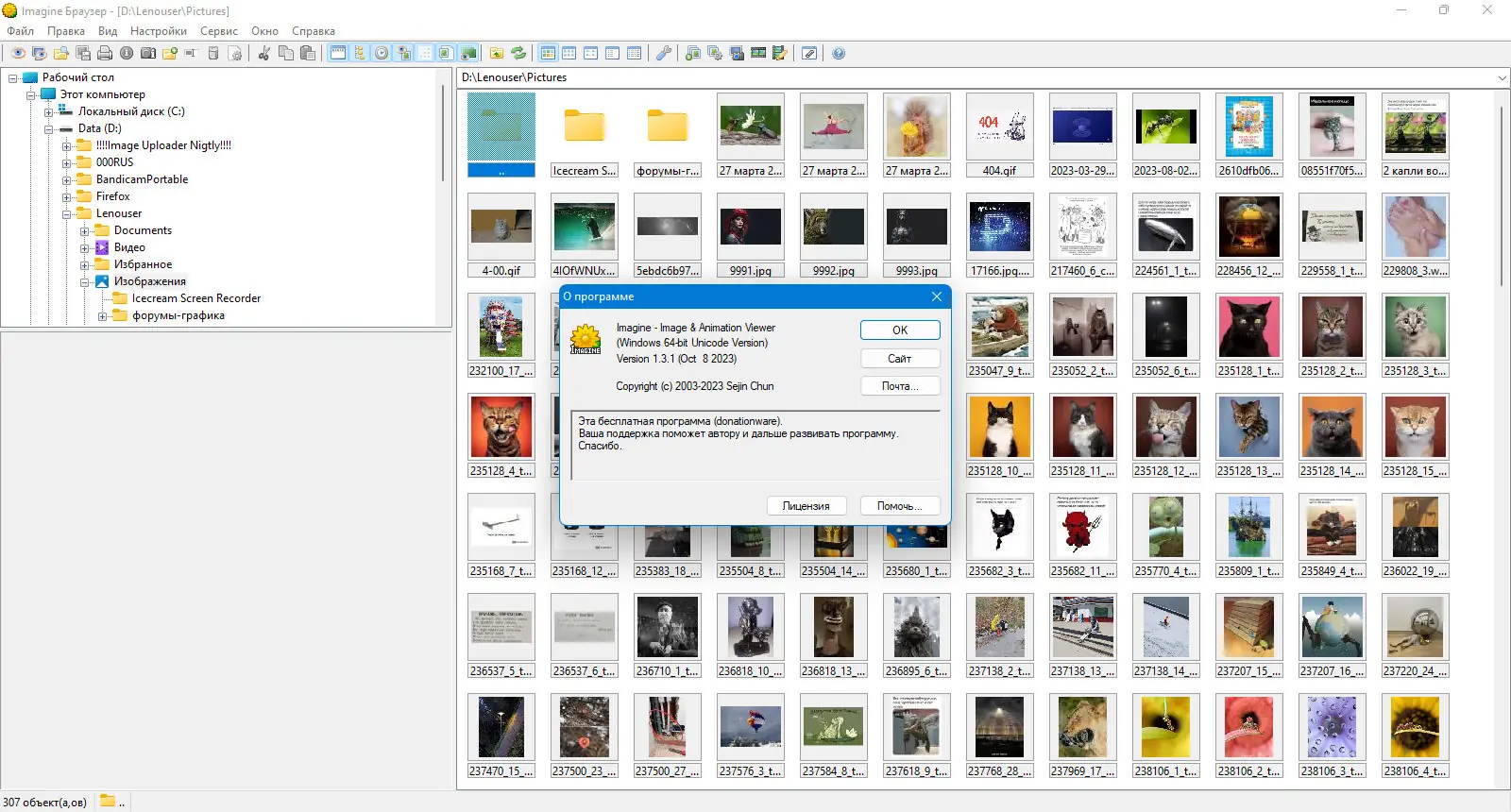Click the folder-with-up-arrow parent folder icon
This screenshot has height=812, width=1511.
497,53
